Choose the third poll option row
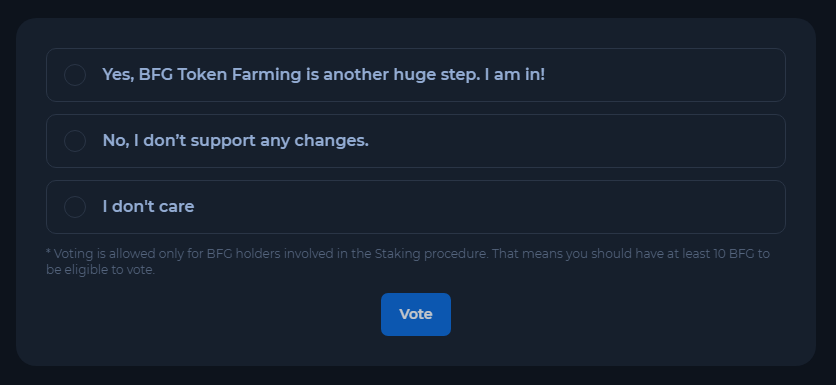 (x=416, y=207)
